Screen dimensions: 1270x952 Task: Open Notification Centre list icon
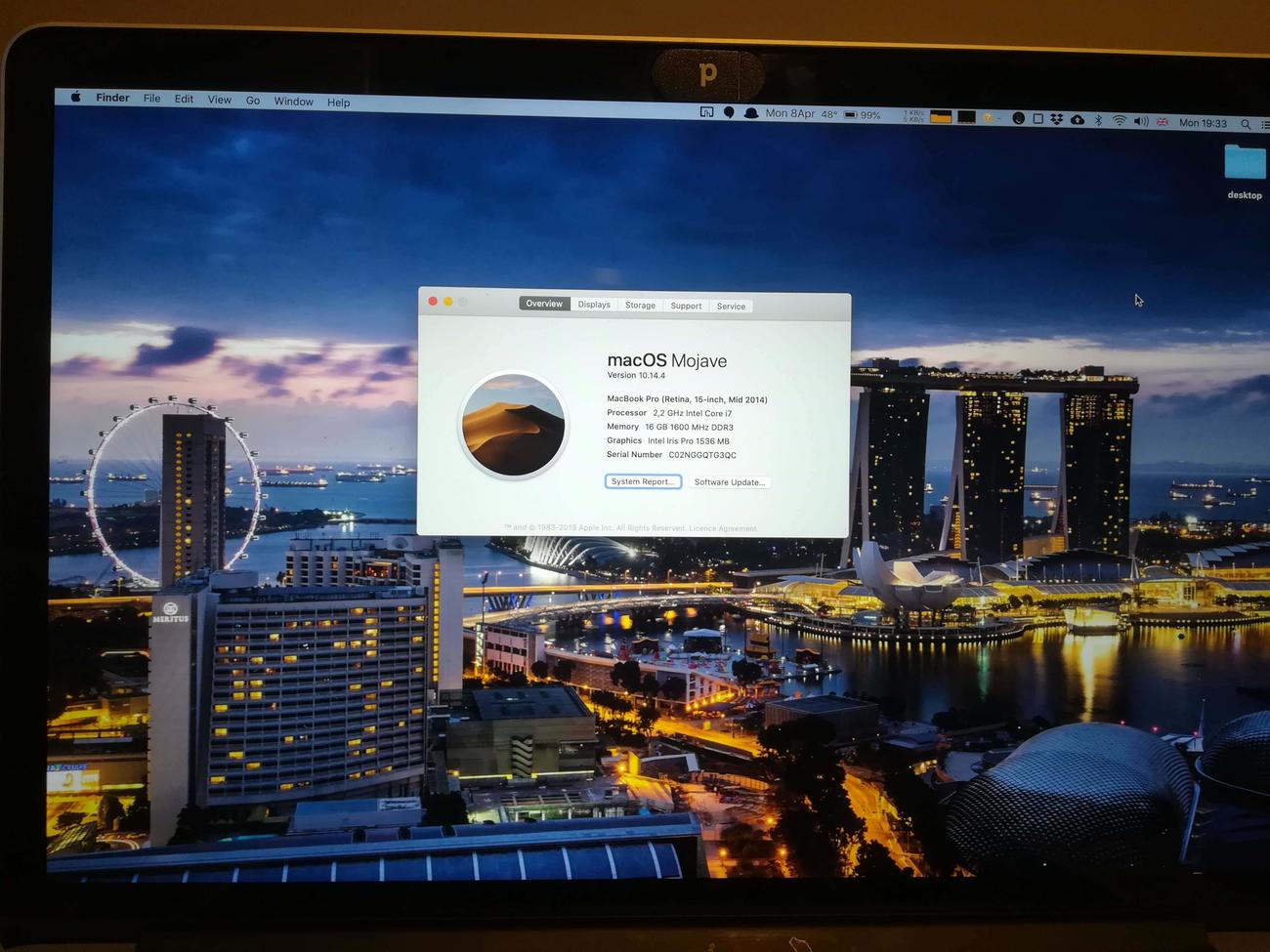(1264, 124)
